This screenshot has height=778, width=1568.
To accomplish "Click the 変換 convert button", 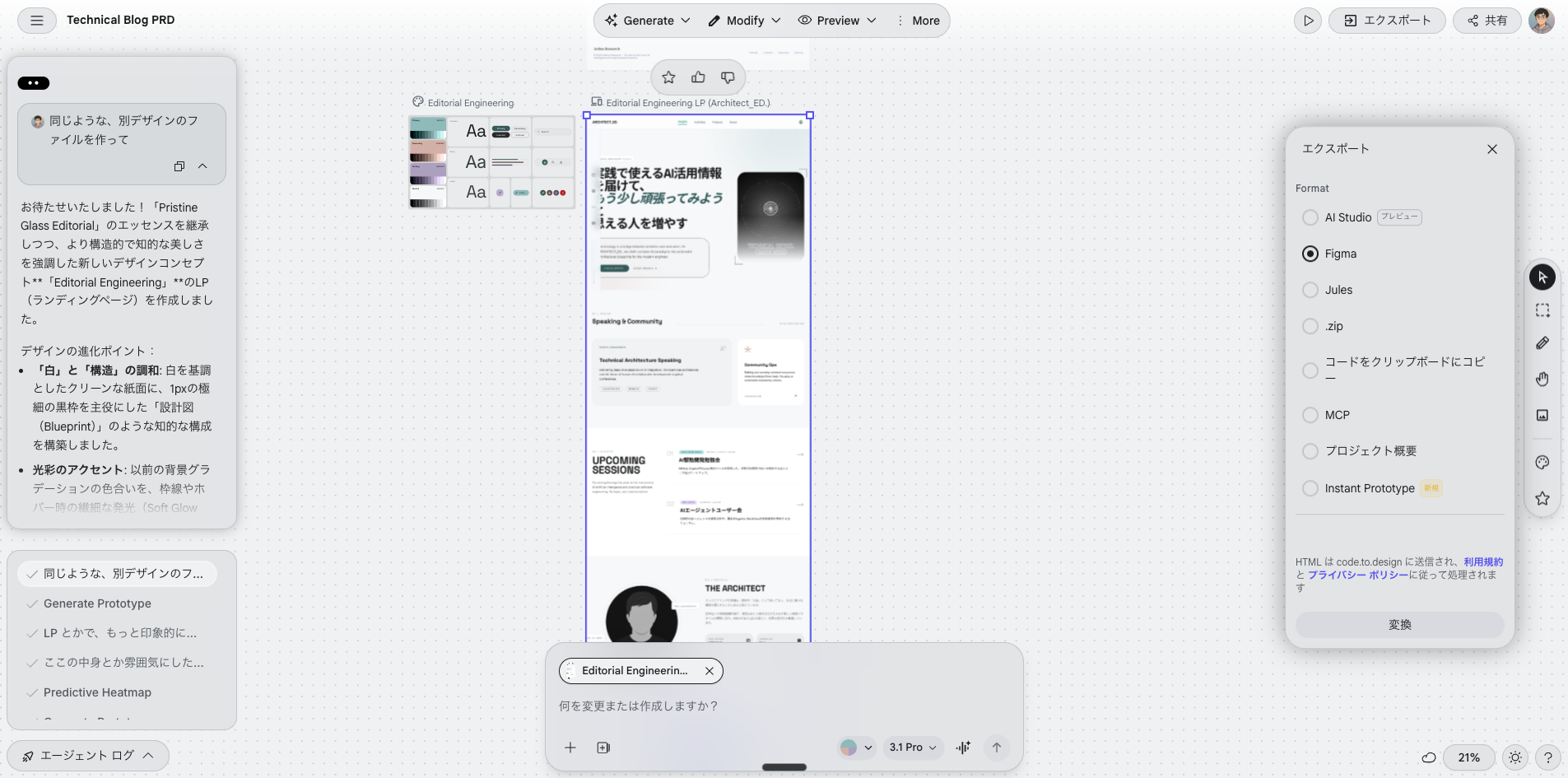I will [x=1399, y=625].
